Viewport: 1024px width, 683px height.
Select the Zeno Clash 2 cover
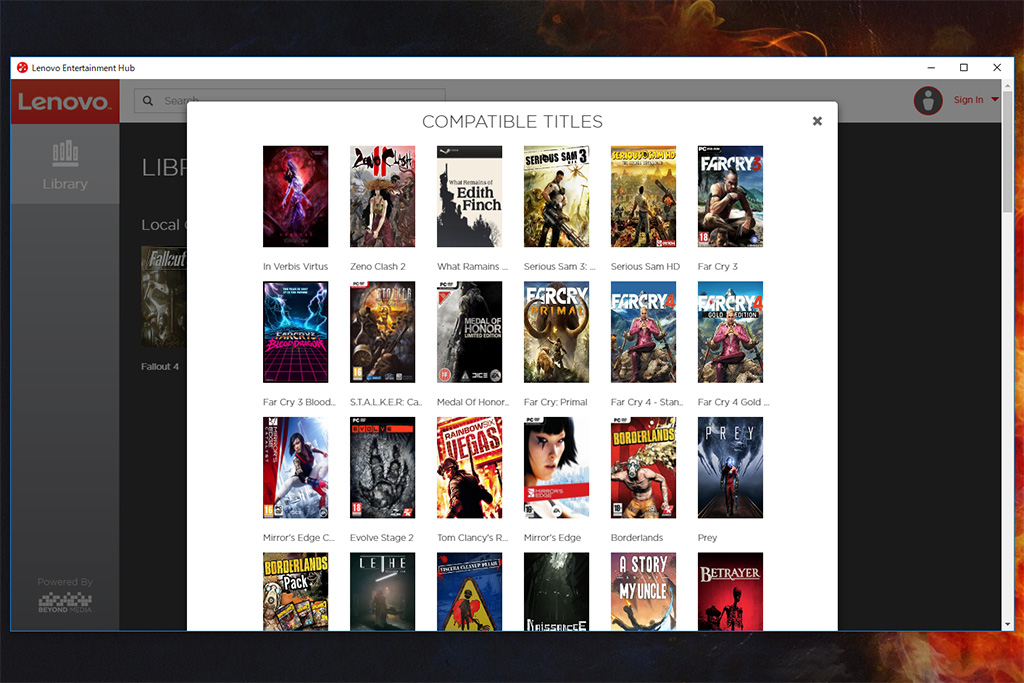click(x=382, y=197)
